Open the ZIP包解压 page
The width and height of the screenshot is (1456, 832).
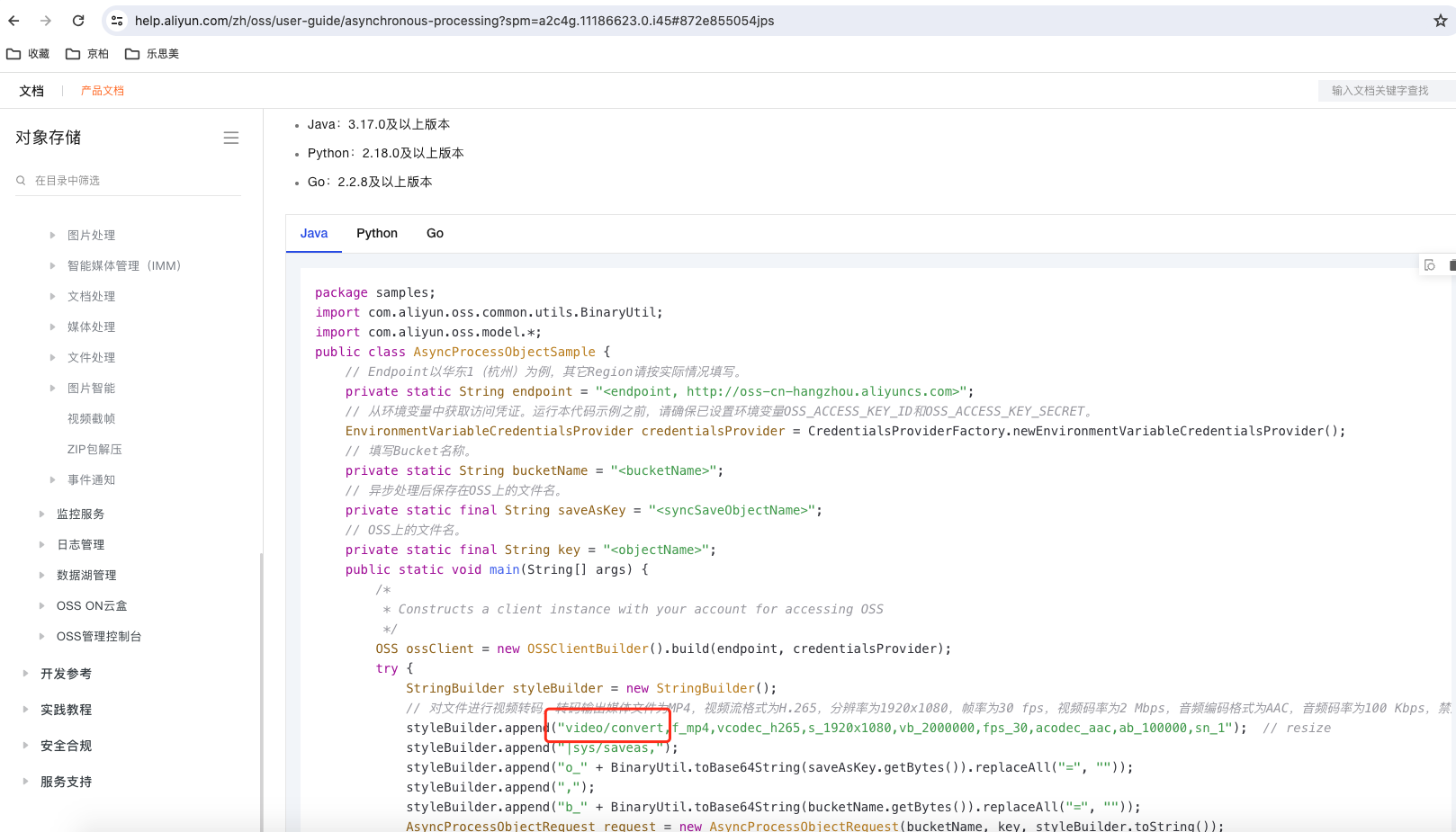pyautogui.click(x=94, y=450)
